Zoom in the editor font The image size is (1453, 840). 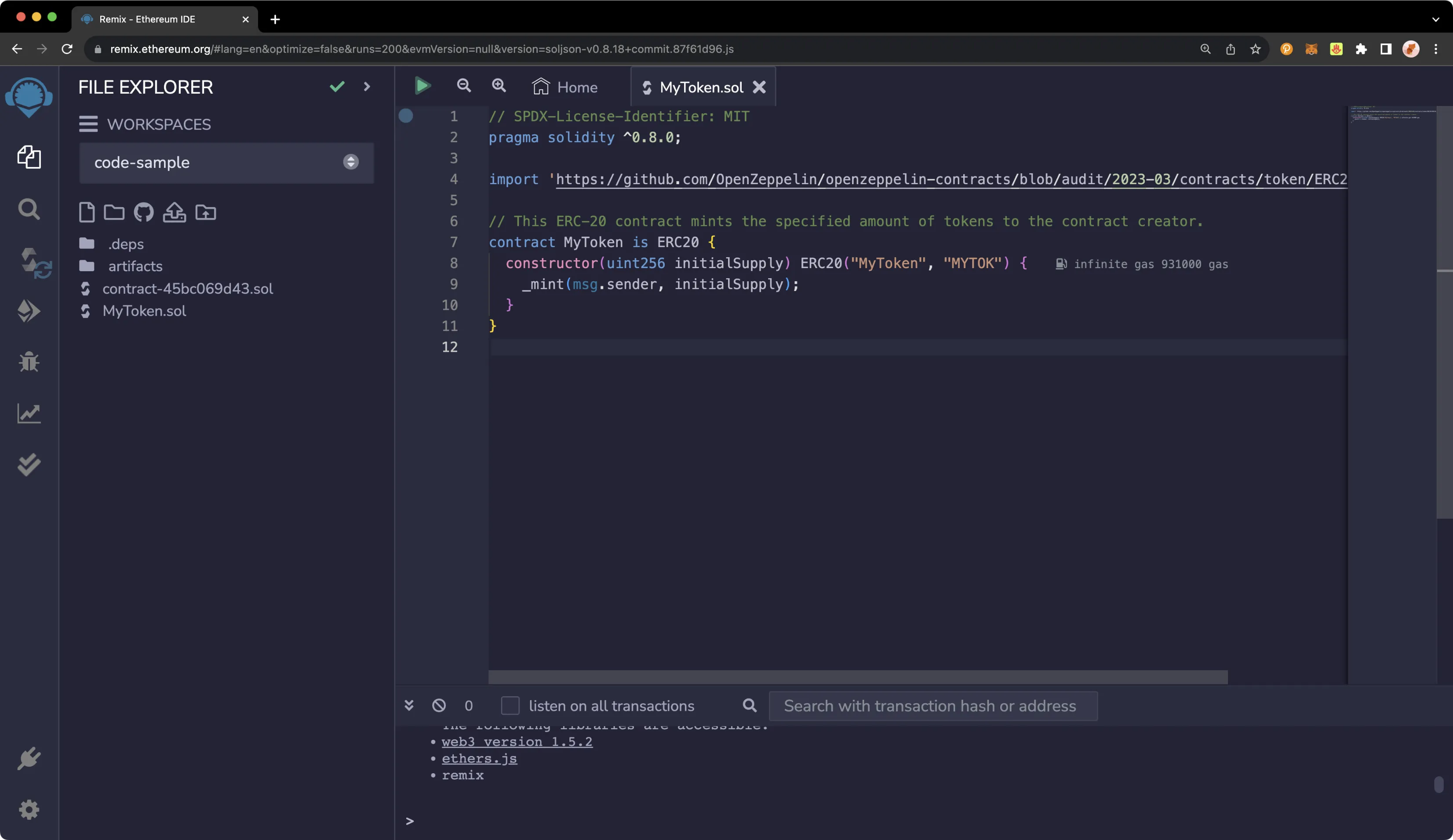pos(499,85)
